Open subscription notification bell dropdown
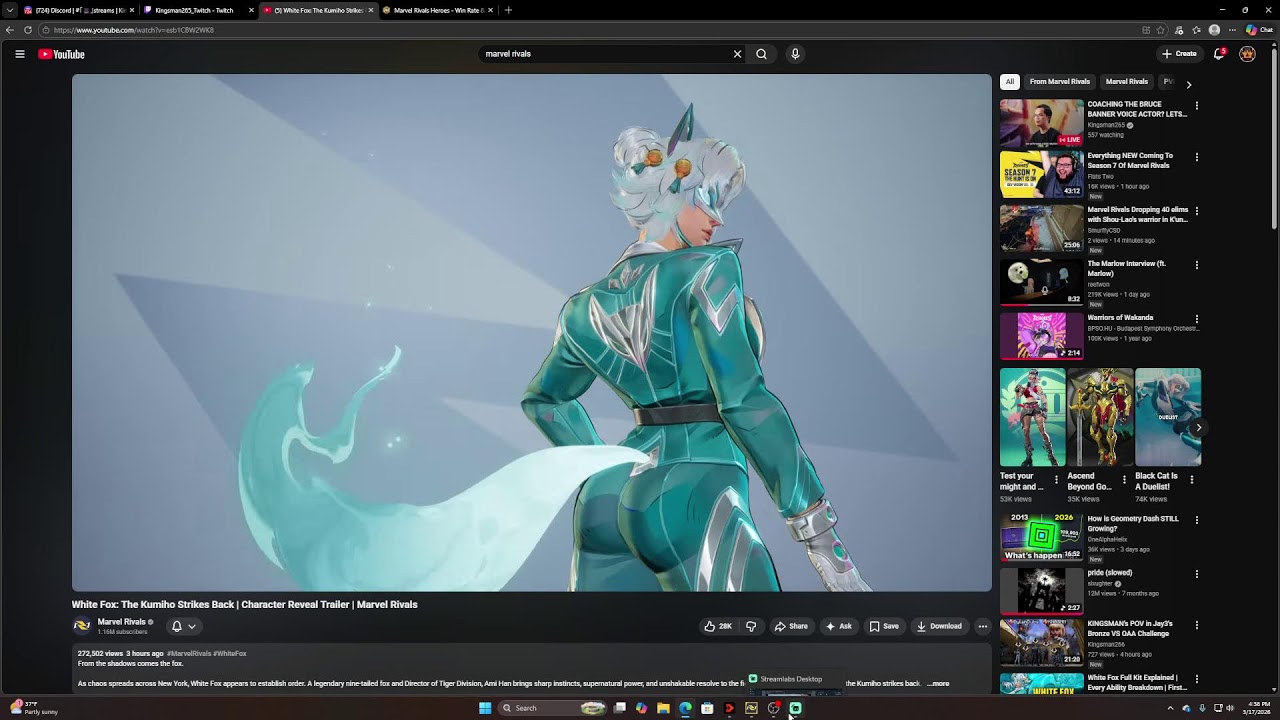The height and width of the screenshot is (720, 1280). (183, 626)
